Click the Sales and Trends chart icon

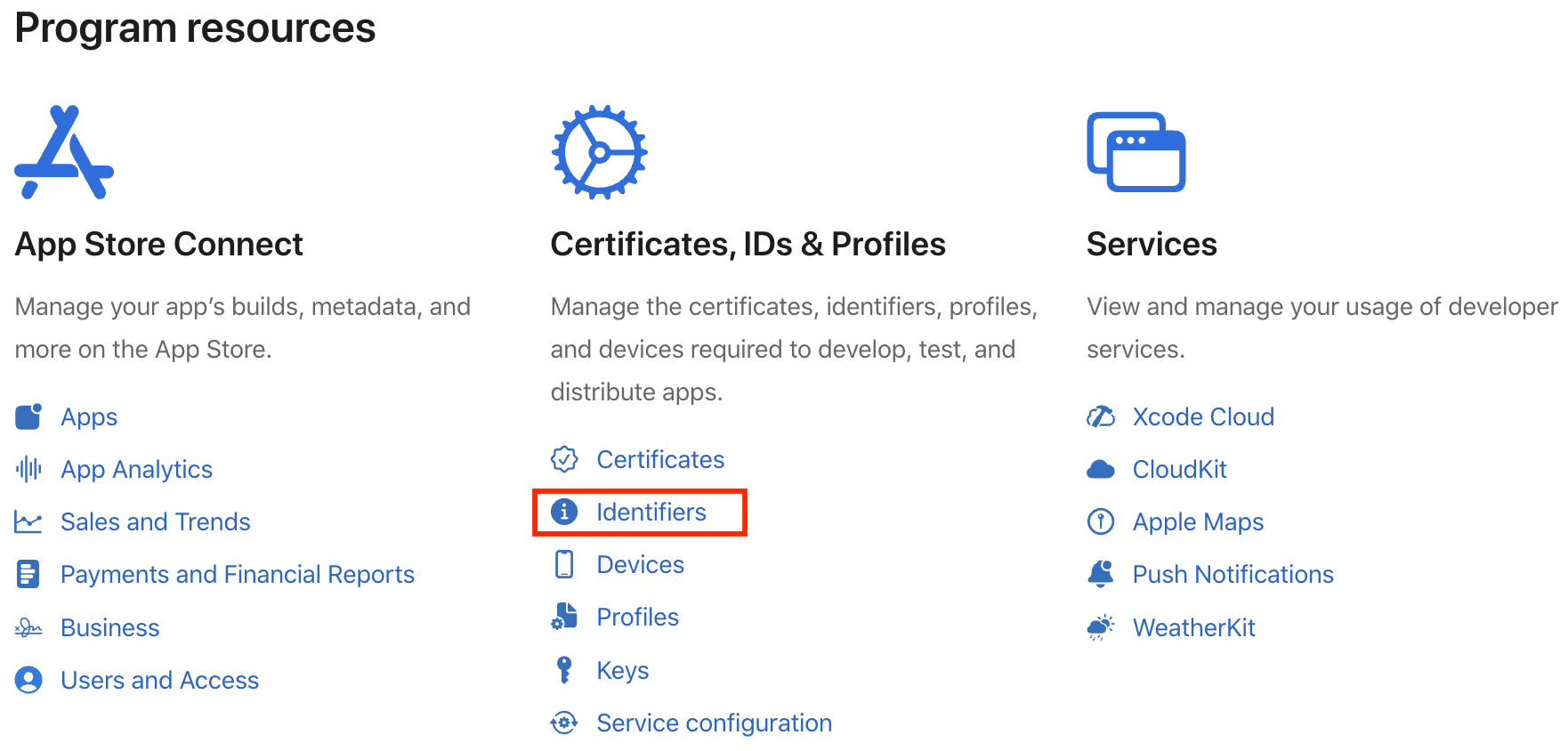[28, 521]
